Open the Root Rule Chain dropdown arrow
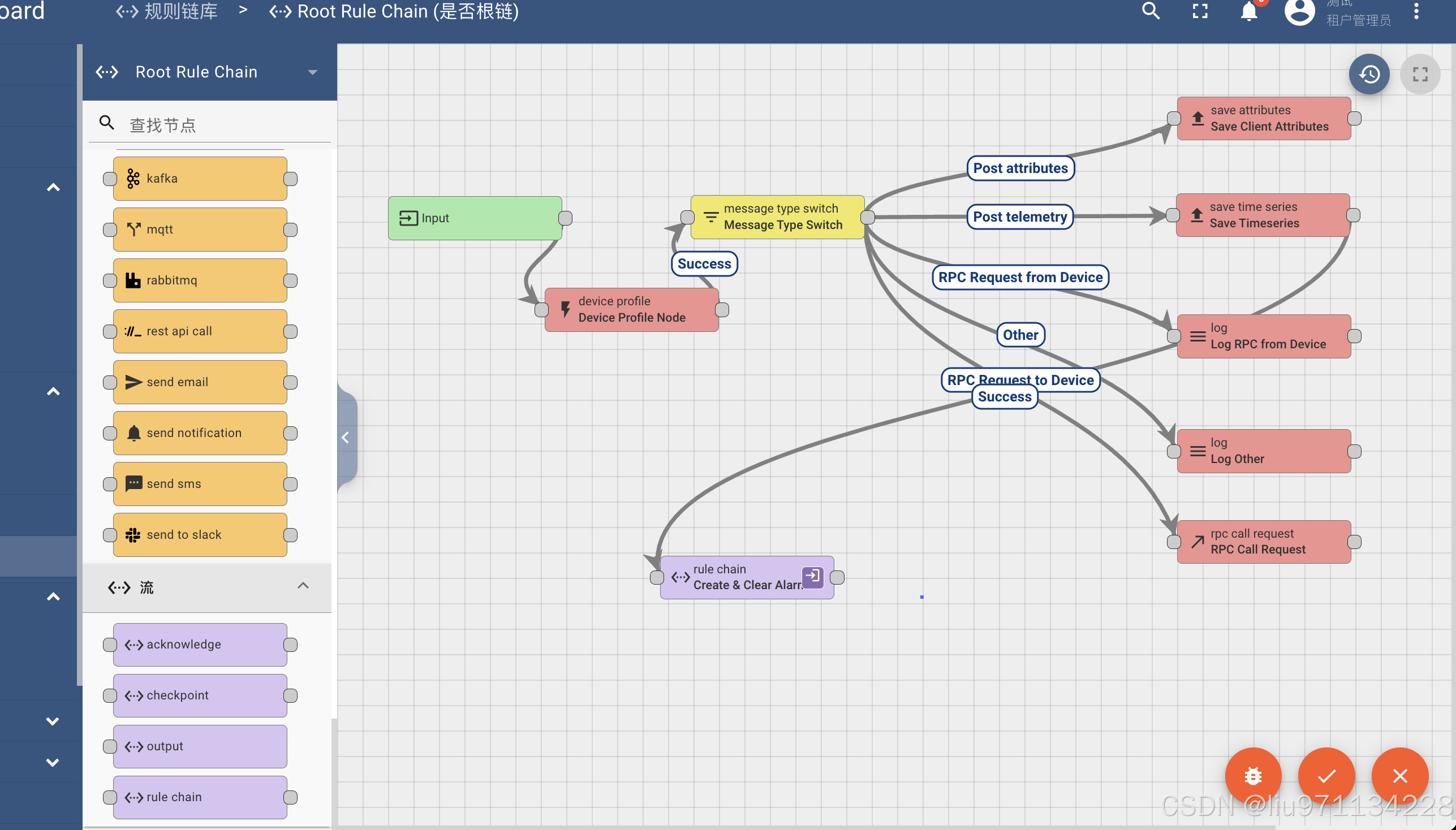Screen dimensions: 1456x830 [313, 72]
